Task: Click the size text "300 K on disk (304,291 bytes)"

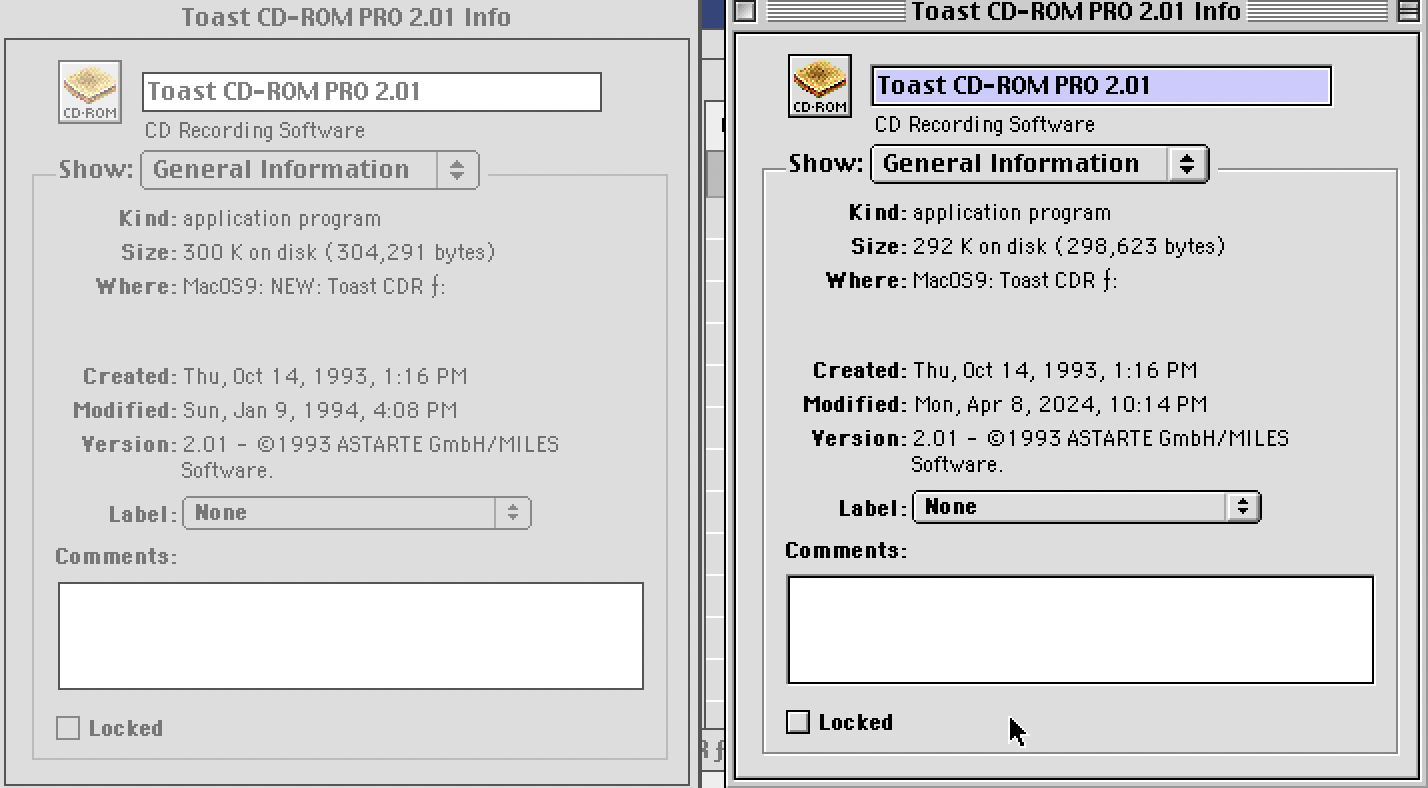Action: pyautogui.click(x=339, y=253)
